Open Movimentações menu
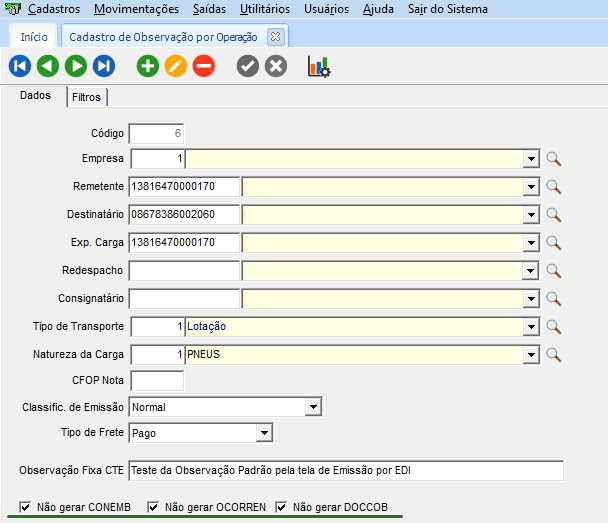 coord(136,9)
